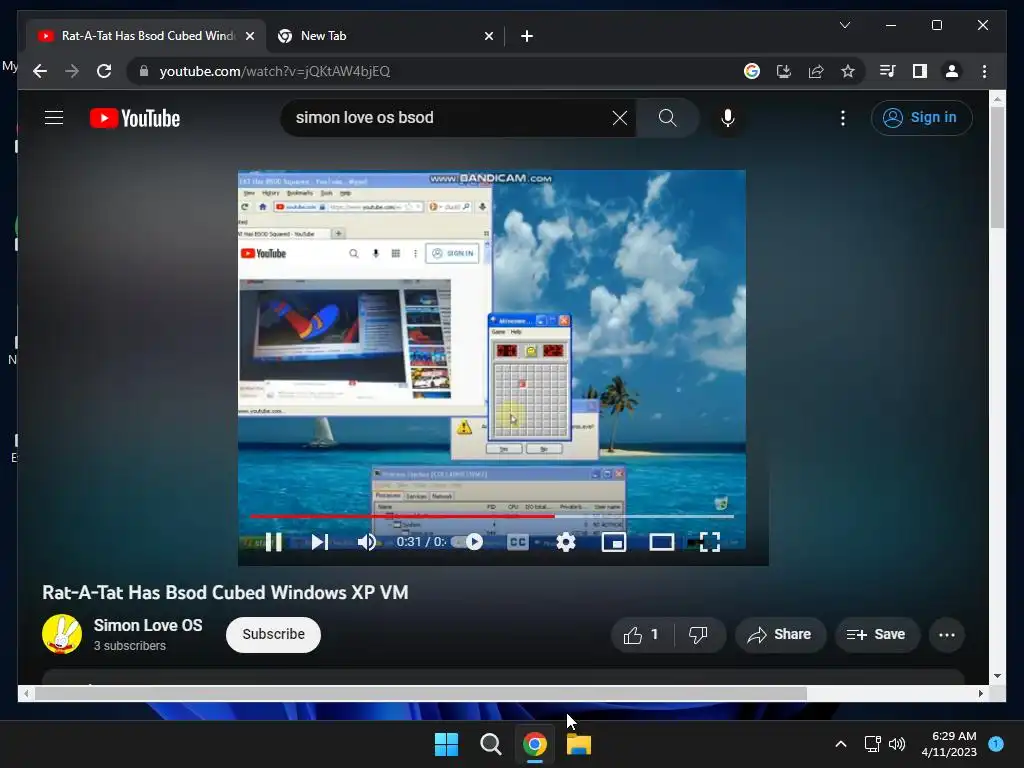Like this video
Image resolution: width=1024 pixels, height=768 pixels.
point(641,635)
